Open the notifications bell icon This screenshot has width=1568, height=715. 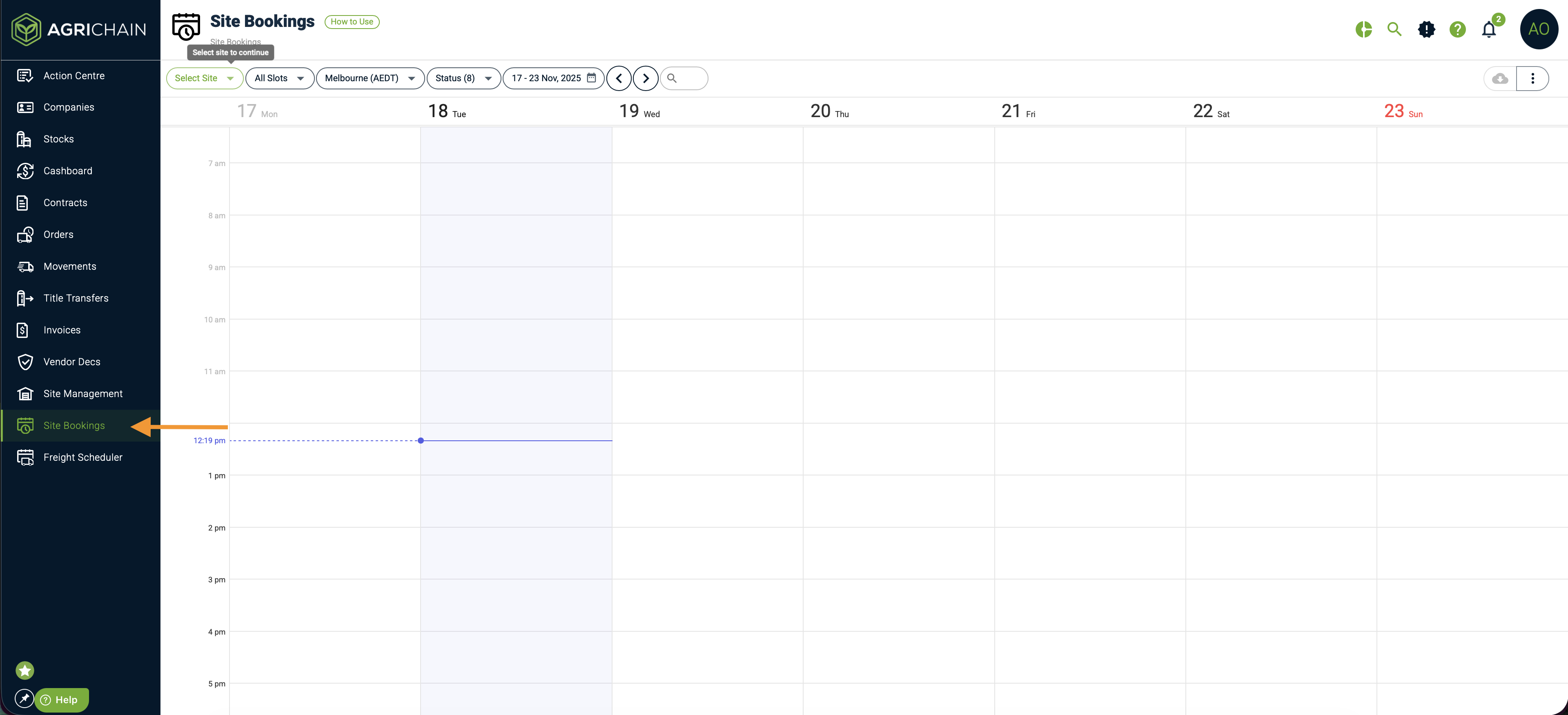1488,29
